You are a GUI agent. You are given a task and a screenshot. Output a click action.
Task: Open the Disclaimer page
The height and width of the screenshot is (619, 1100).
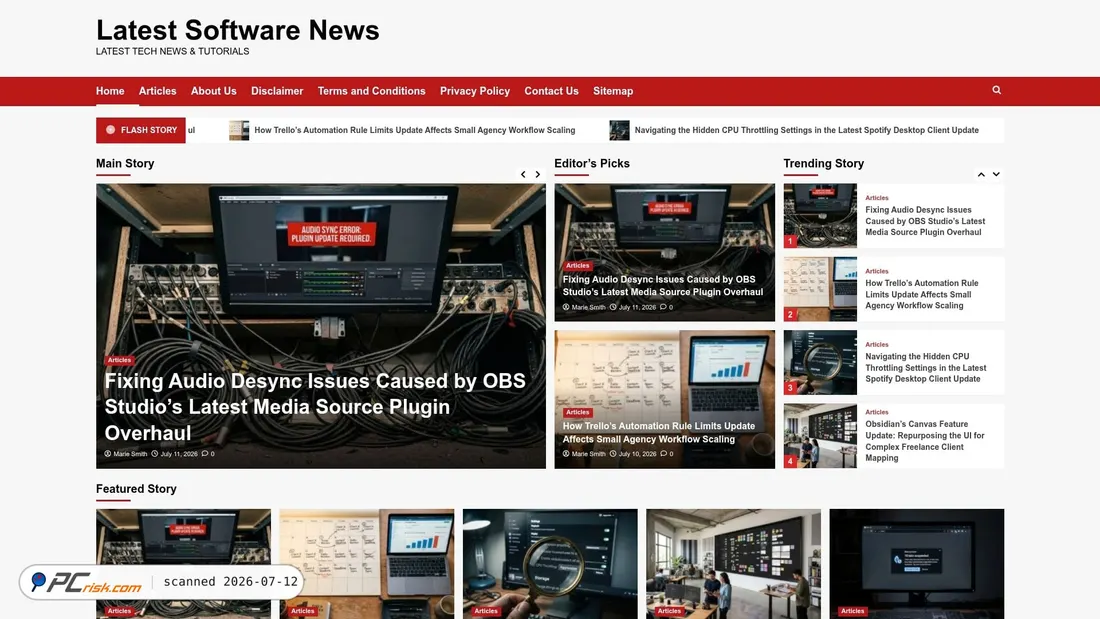click(277, 91)
